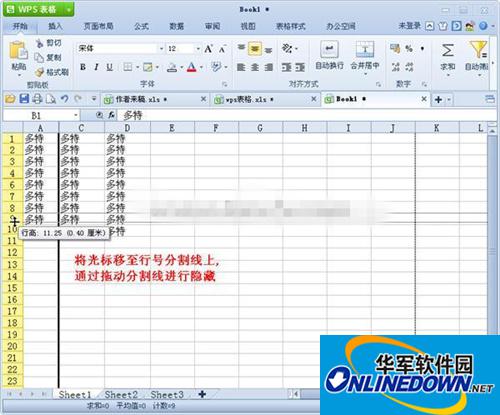This screenshot has height=415, width=500.
Task: Switch to Sheet3 tab
Action: [x=167, y=395]
